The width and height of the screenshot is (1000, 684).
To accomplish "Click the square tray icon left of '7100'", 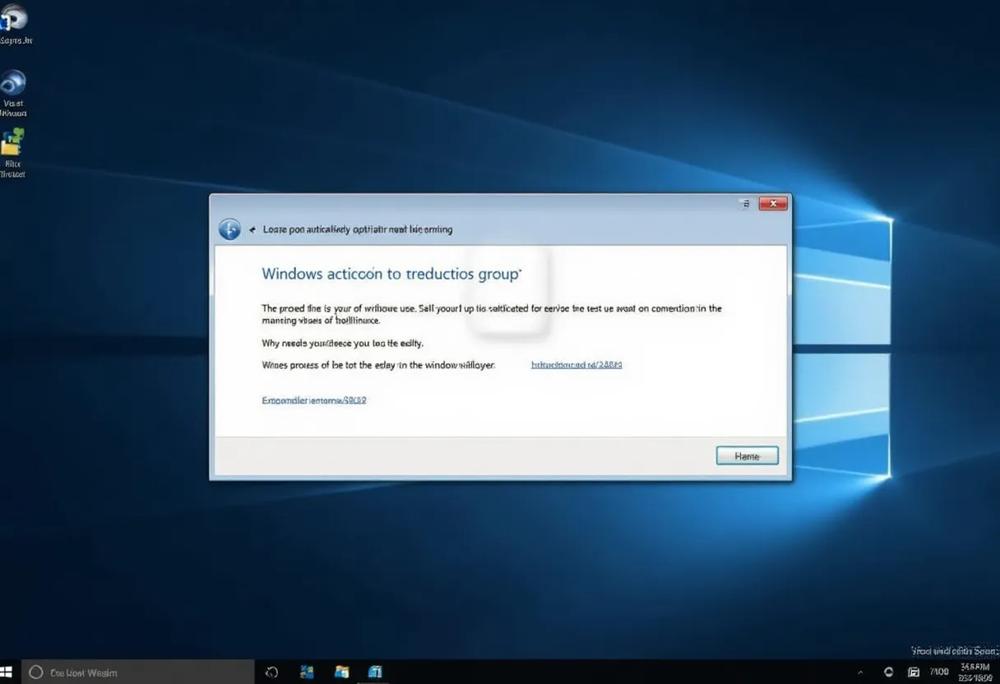I will pyautogui.click(x=913, y=672).
